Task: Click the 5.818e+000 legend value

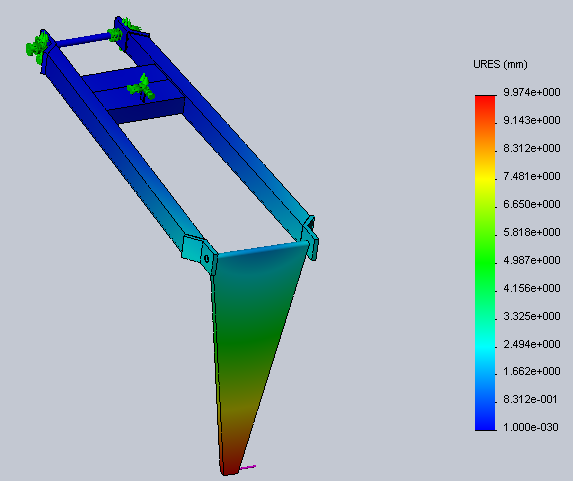Action: (532, 232)
